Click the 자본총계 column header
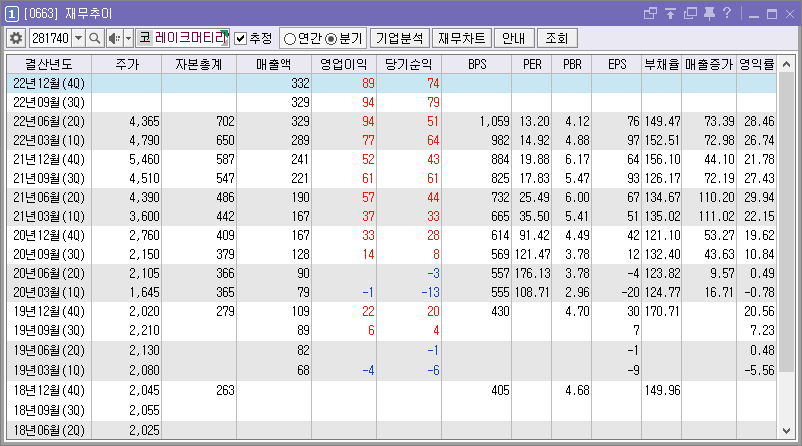802x446 pixels. (199, 64)
